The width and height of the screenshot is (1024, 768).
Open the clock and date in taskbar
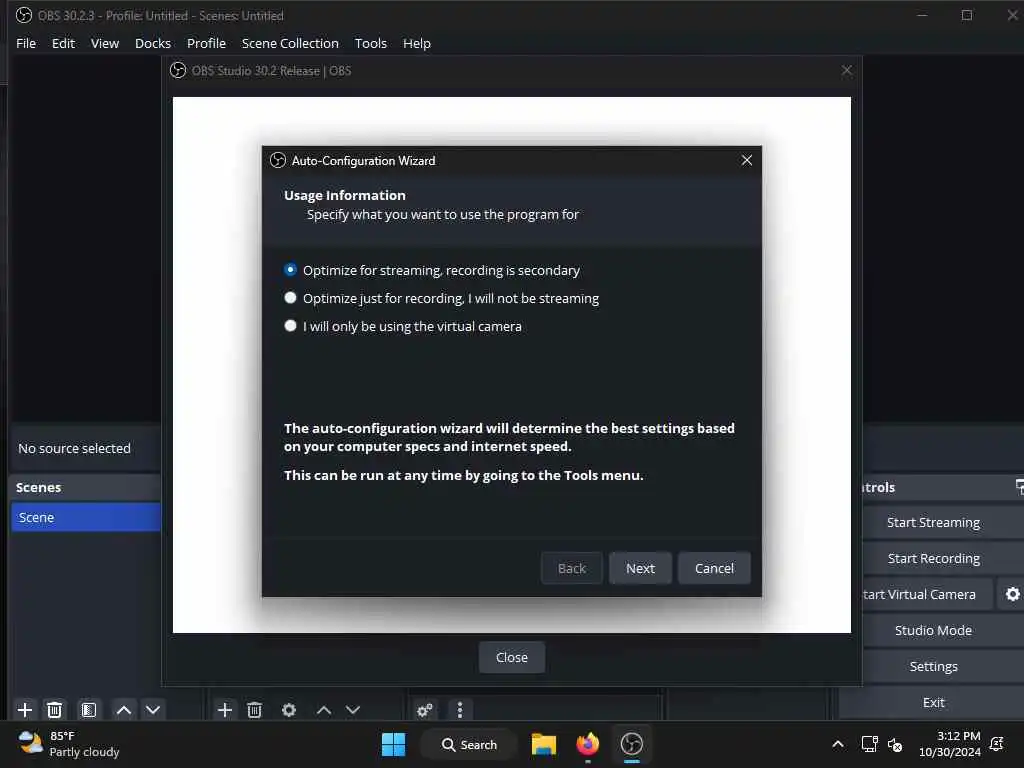[950, 744]
